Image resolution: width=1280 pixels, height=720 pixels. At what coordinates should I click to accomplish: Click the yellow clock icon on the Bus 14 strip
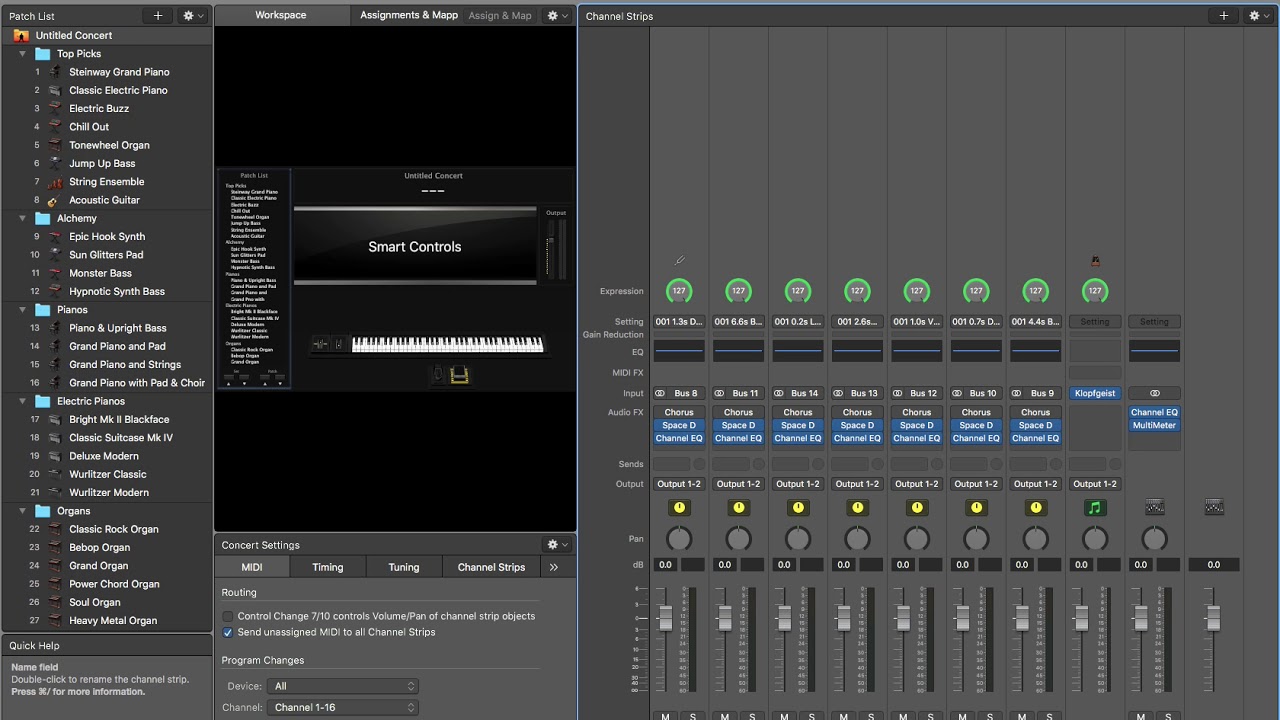click(x=798, y=508)
